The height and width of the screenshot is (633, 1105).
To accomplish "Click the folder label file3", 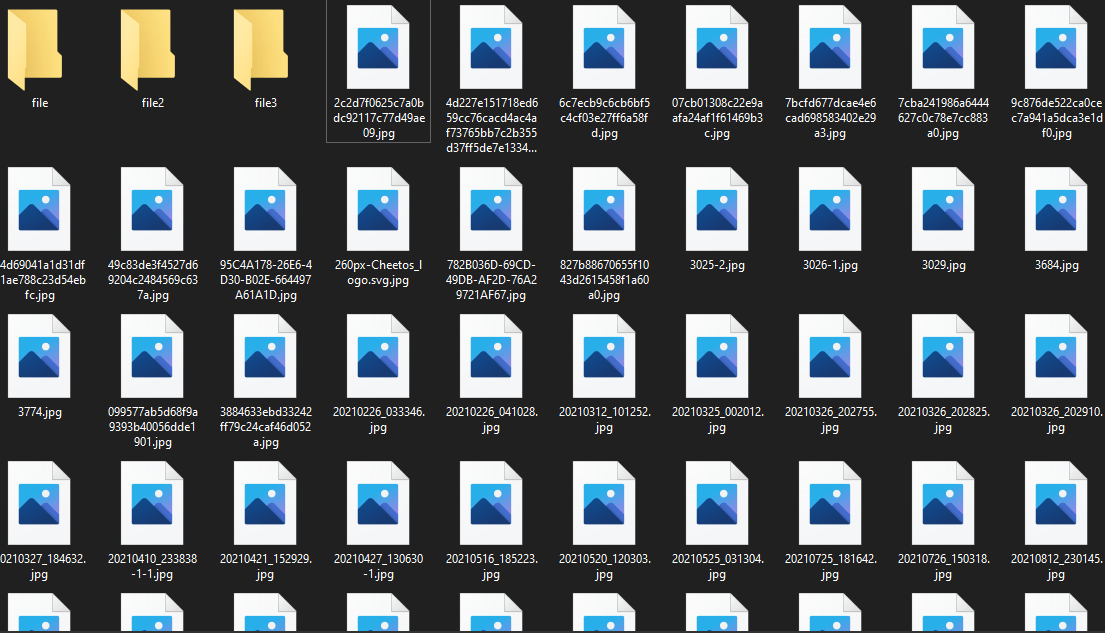I will click(x=265, y=103).
